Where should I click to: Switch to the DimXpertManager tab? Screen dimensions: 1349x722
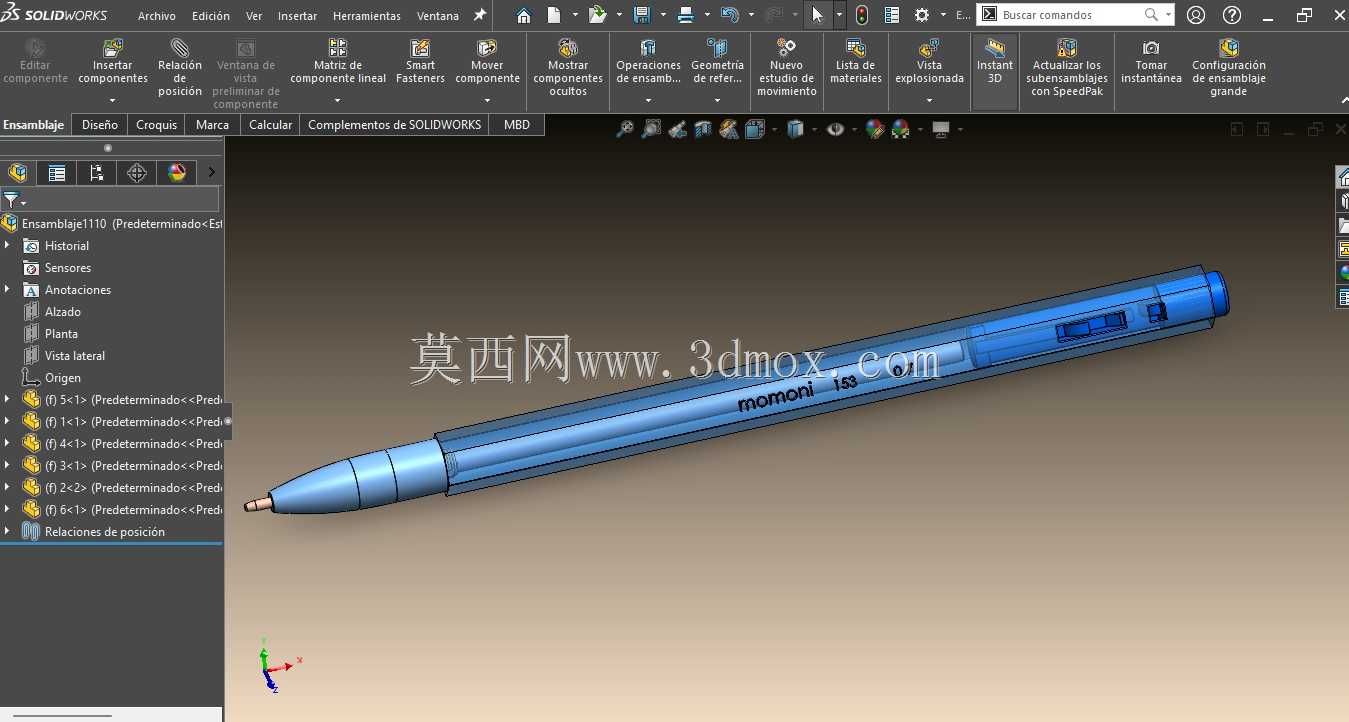click(x=137, y=173)
